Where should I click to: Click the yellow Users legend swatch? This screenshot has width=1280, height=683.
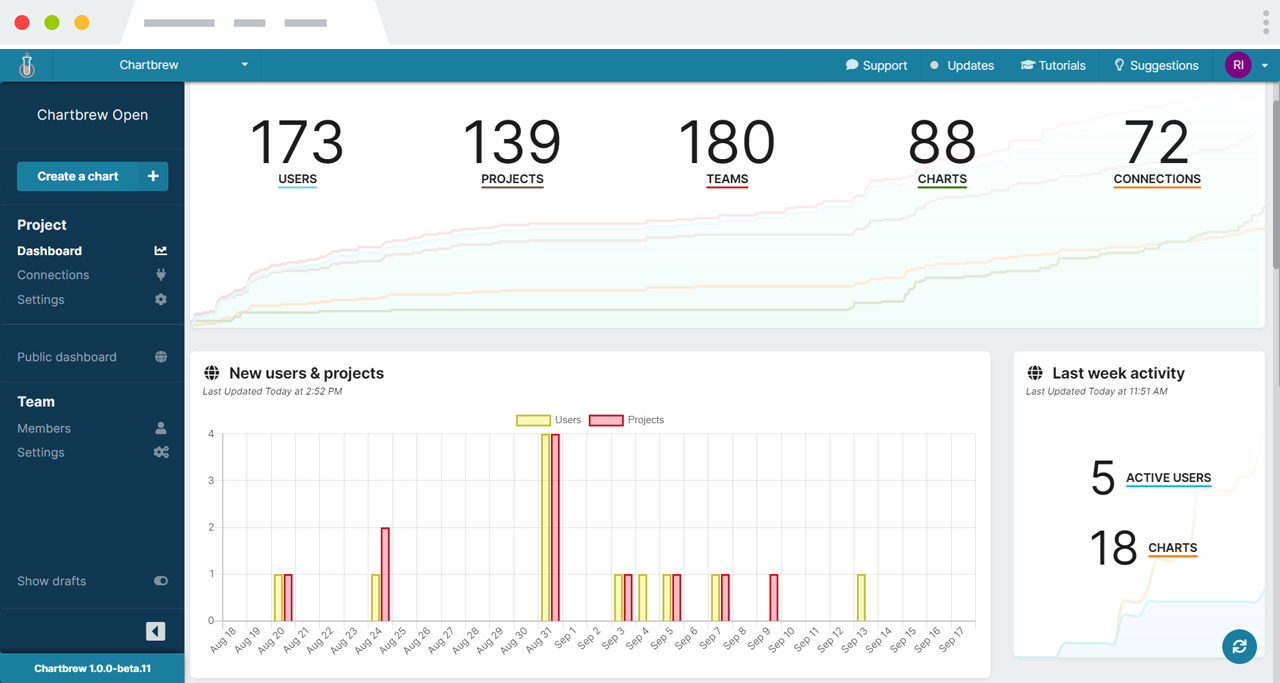(533, 420)
